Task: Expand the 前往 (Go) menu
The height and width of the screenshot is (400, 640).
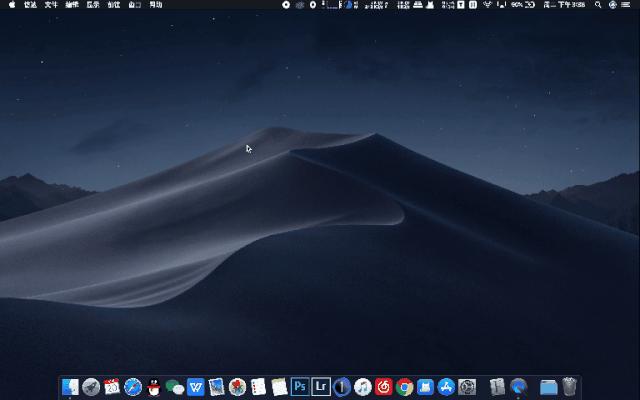Action: coord(114,5)
